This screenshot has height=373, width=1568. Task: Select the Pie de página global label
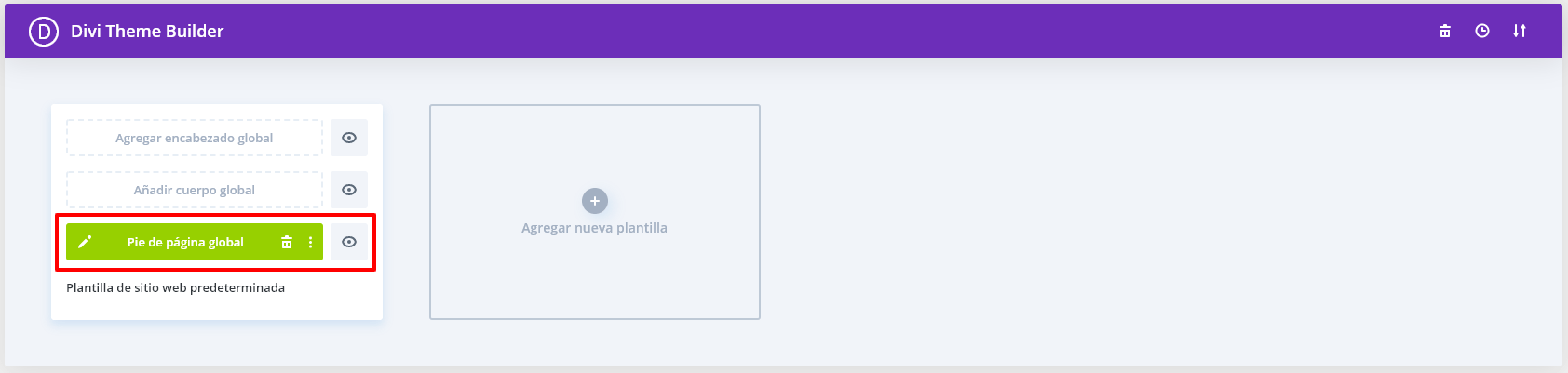[x=185, y=242]
